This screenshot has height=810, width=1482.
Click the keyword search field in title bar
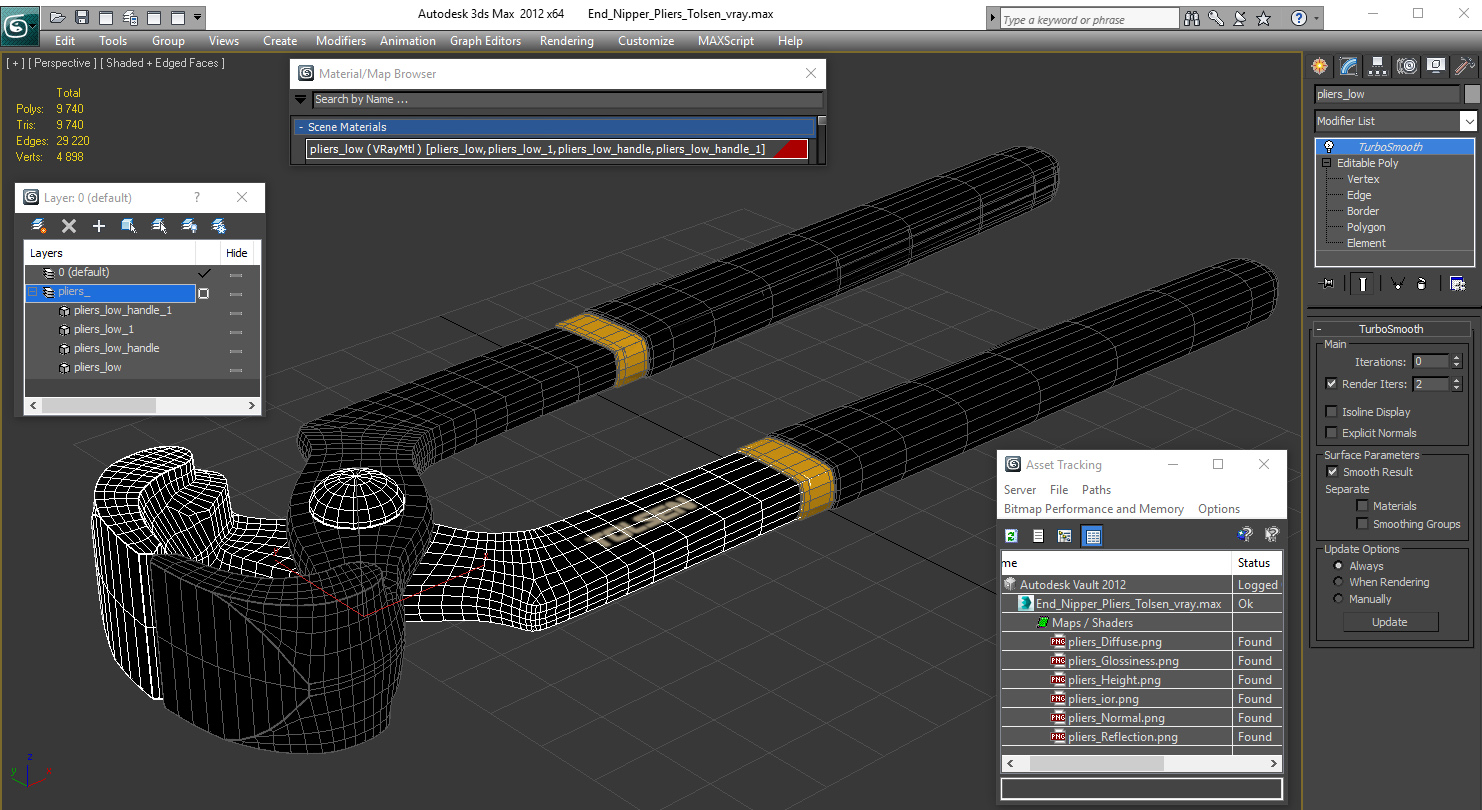1088,19
